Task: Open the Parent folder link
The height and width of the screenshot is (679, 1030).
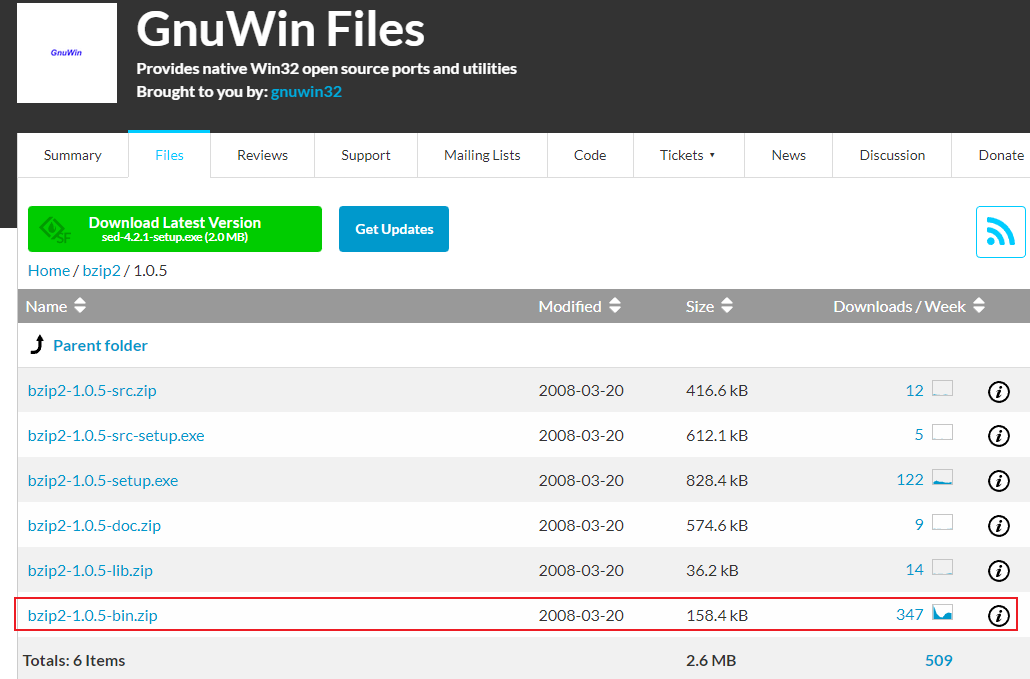Action: coord(101,345)
